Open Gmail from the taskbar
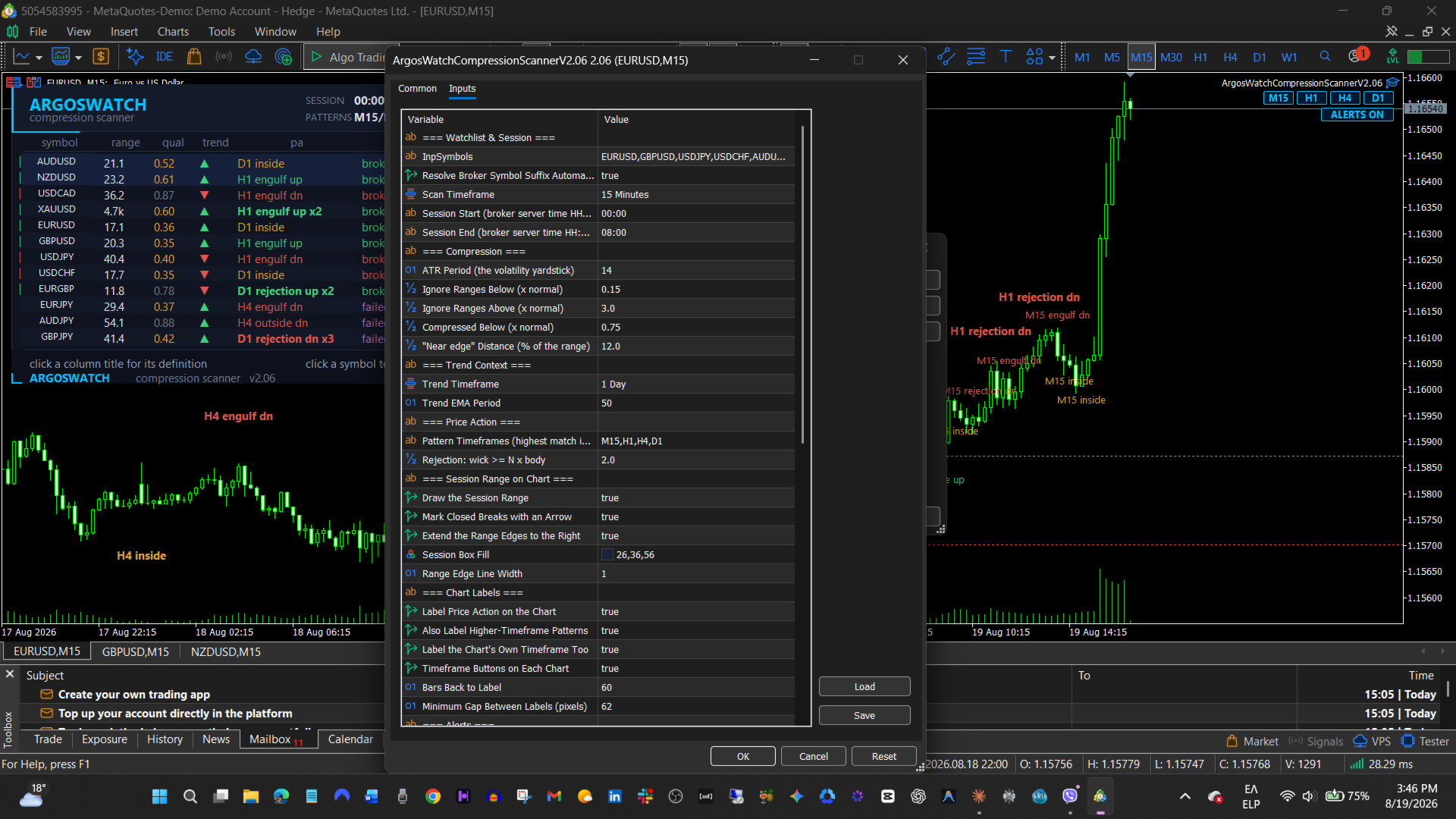The width and height of the screenshot is (1456, 819). click(x=554, y=796)
